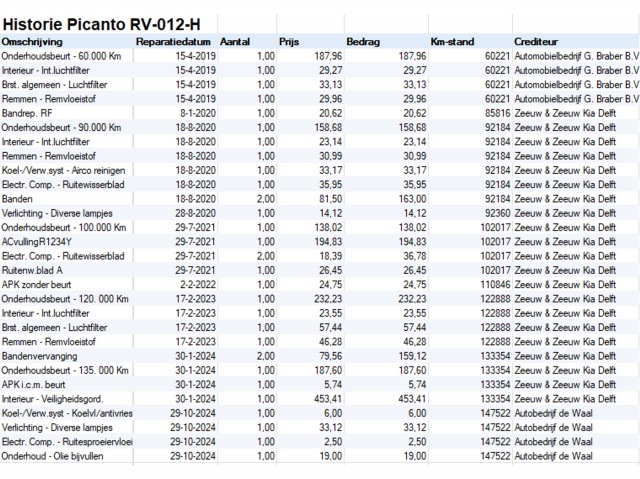Screen dimensions: 640x479
Task: Select the Km-stand column header
Action: [x=452, y=42]
